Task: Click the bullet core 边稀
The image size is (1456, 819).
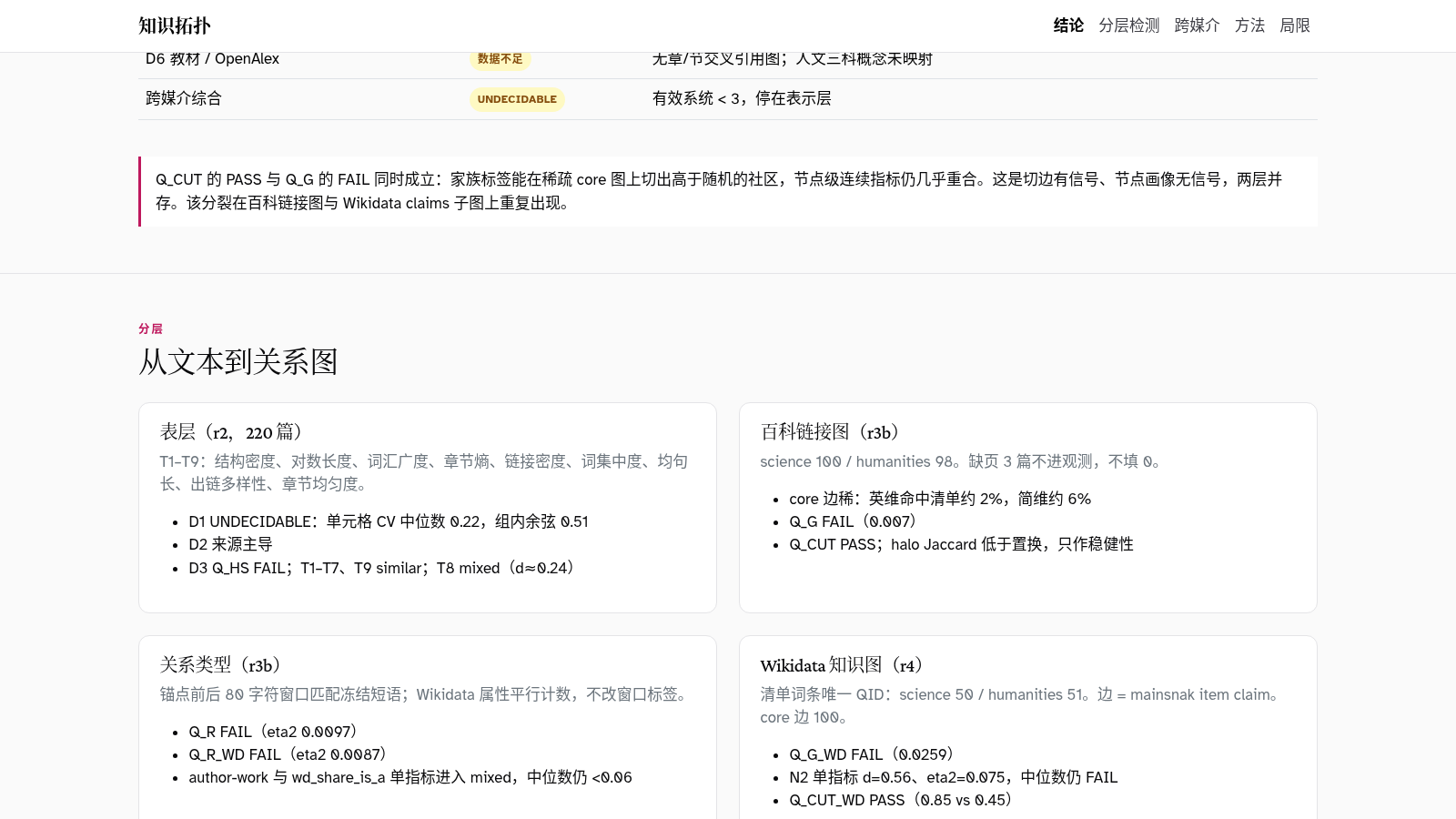Action: click(x=940, y=499)
